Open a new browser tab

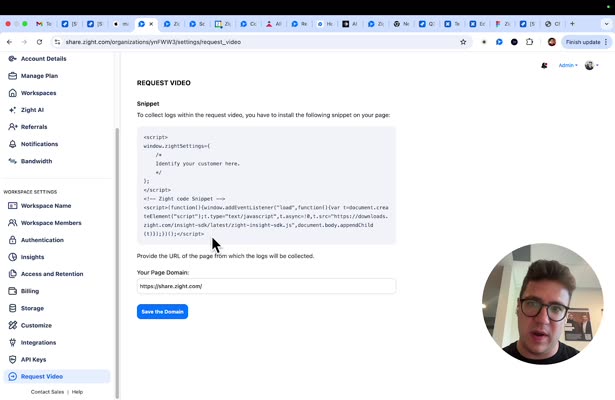point(572,24)
